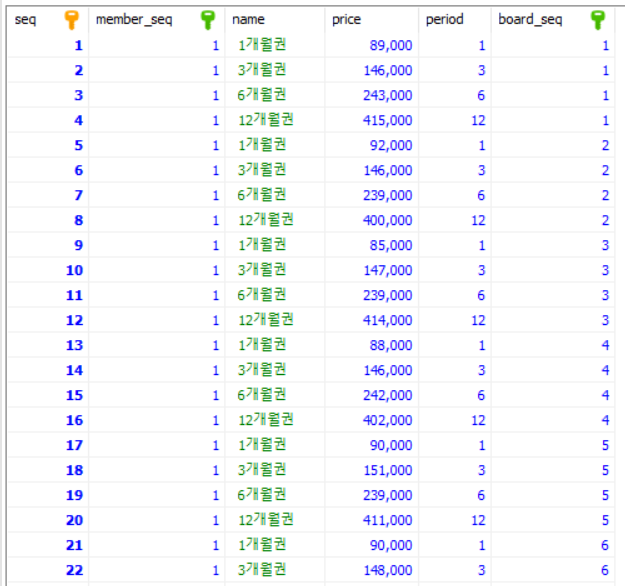Select price cell 148,000

point(371,570)
